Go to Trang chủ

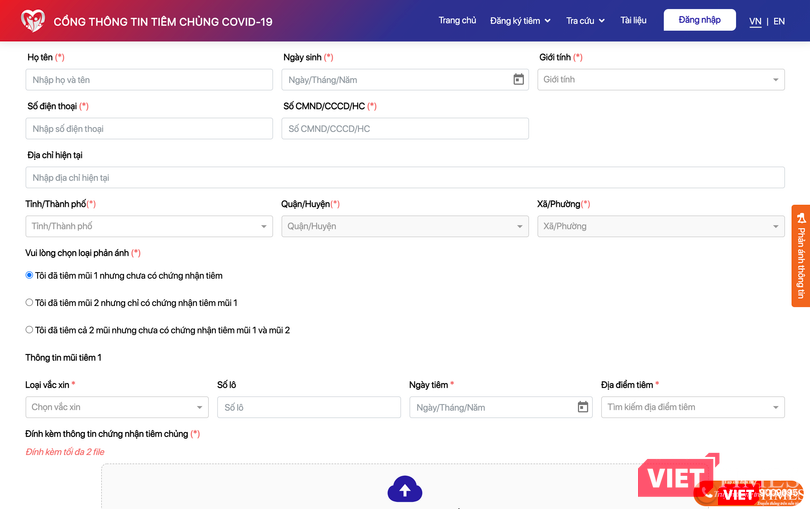point(457,20)
